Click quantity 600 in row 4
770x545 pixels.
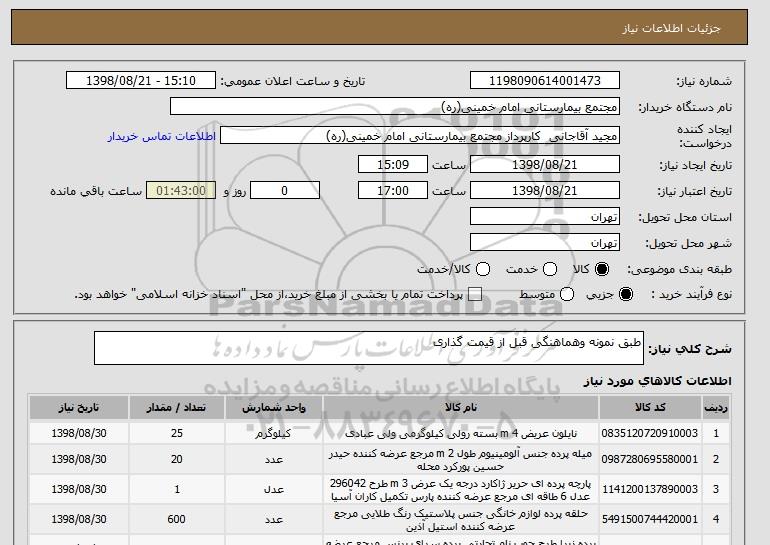coord(176,519)
